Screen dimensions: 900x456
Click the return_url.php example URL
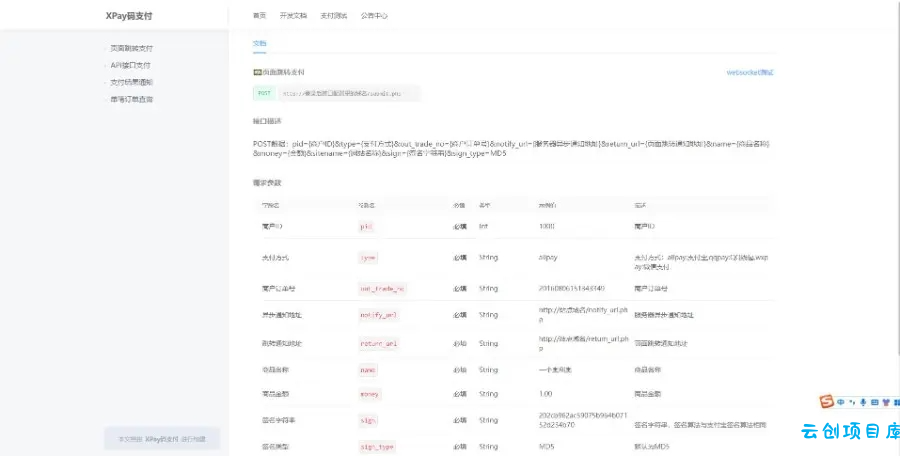[x=583, y=343]
